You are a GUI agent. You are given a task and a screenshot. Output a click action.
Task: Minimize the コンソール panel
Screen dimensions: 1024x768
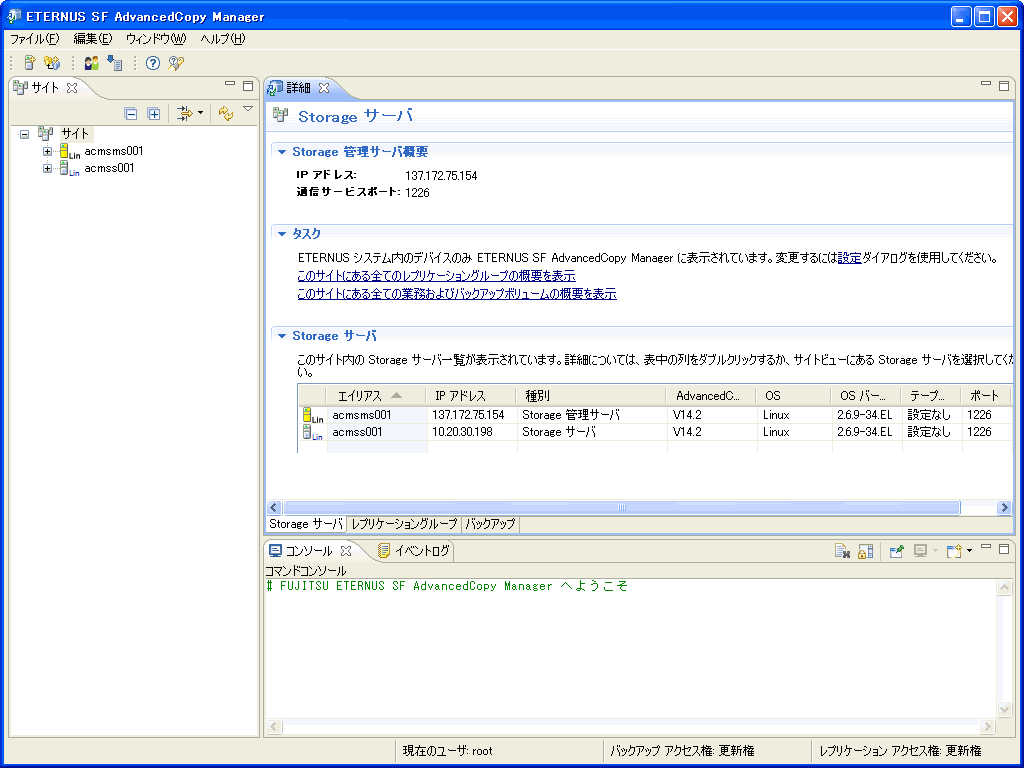click(x=985, y=547)
